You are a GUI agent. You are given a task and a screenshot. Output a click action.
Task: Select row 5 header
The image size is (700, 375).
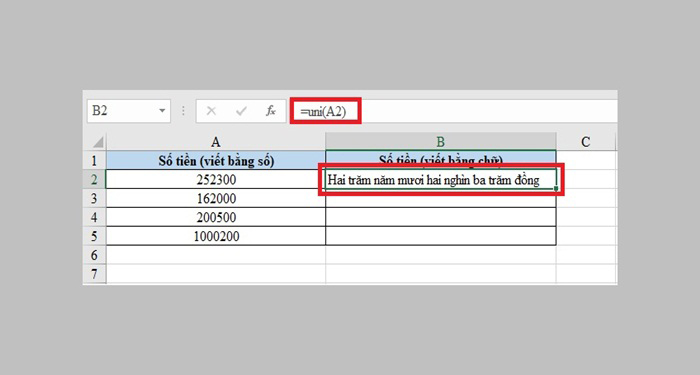(x=94, y=236)
